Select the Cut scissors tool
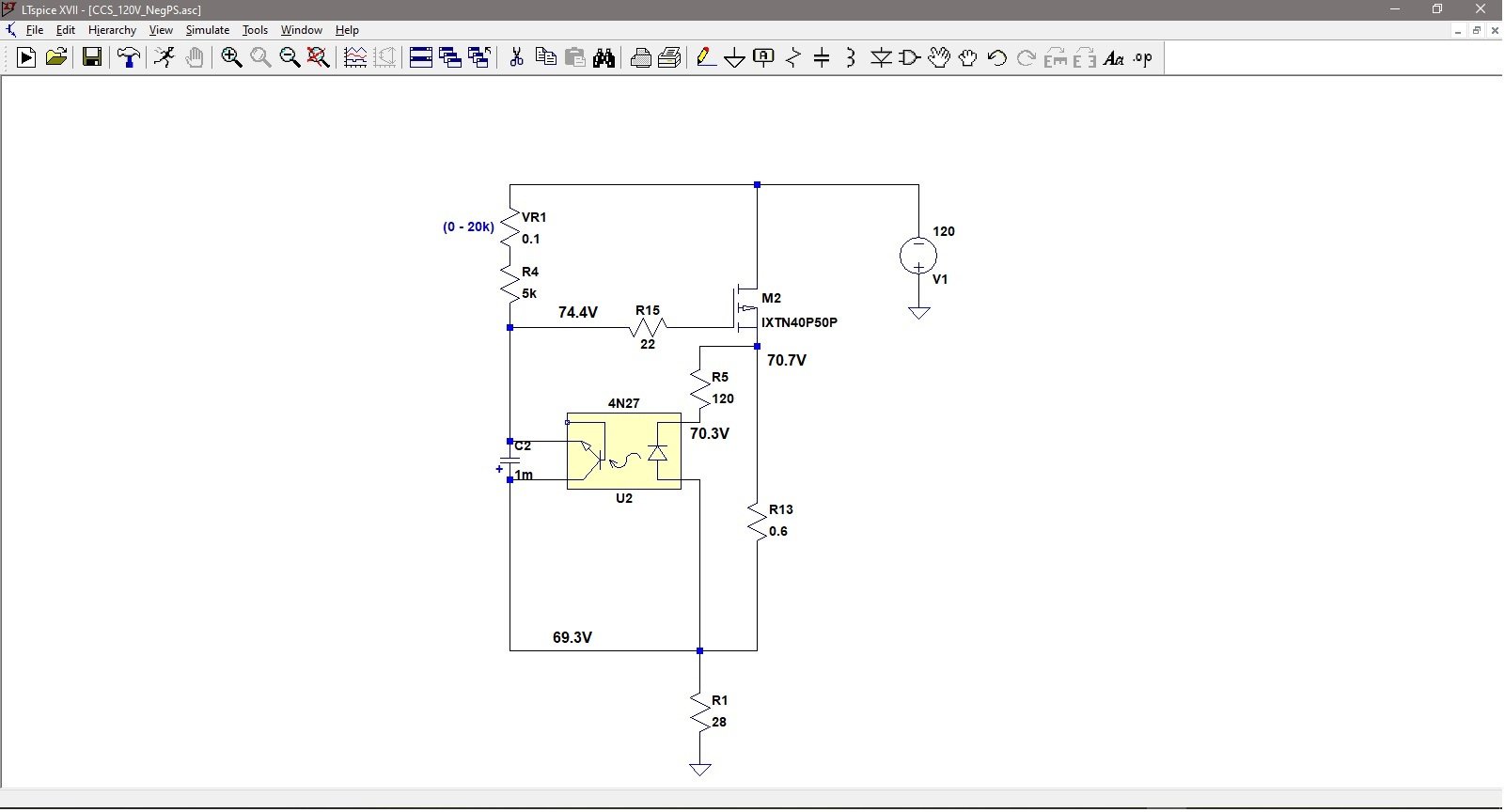Viewport: 1505px width, 812px height. point(516,58)
